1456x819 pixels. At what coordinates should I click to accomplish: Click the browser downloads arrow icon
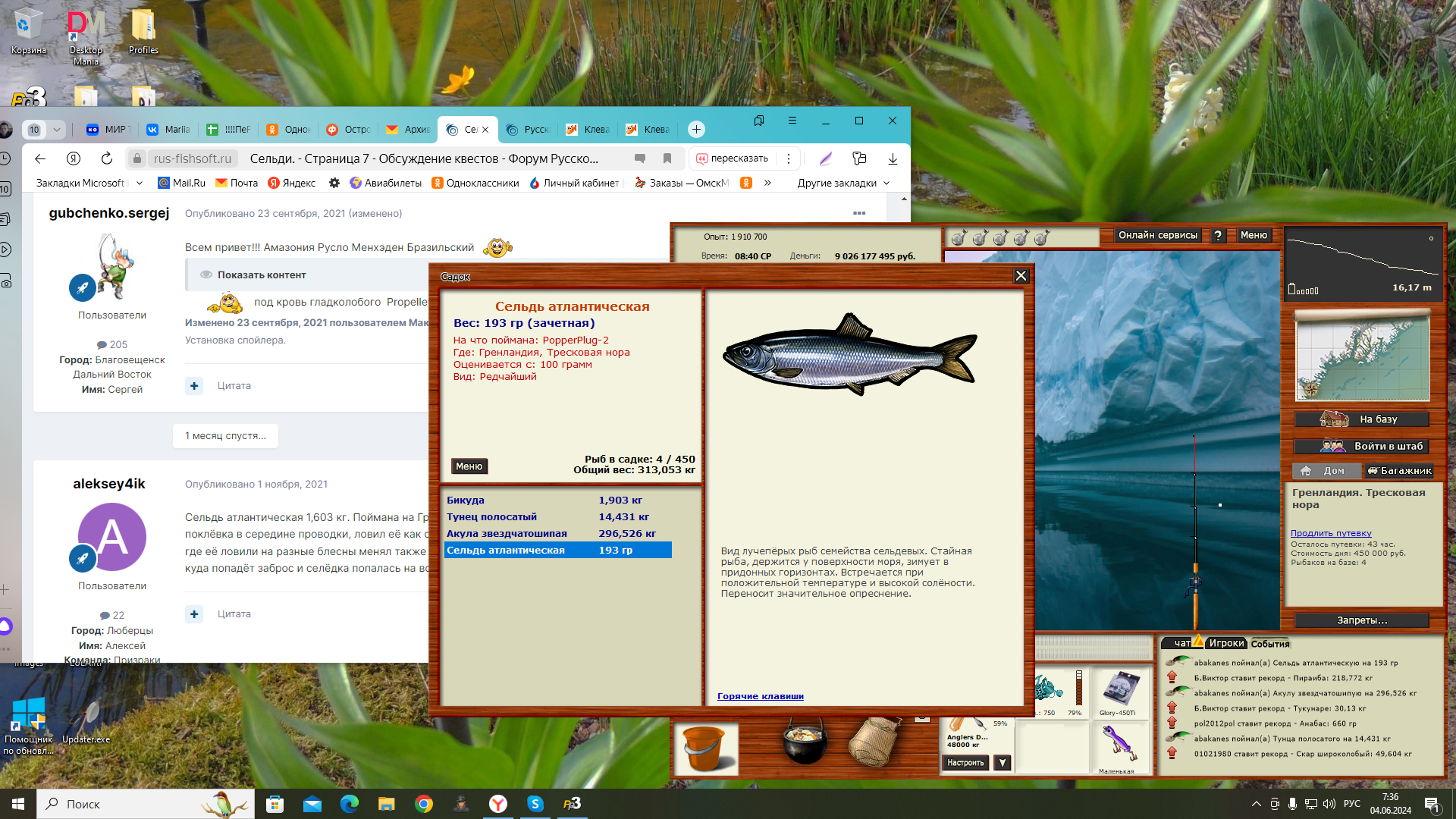[893, 158]
